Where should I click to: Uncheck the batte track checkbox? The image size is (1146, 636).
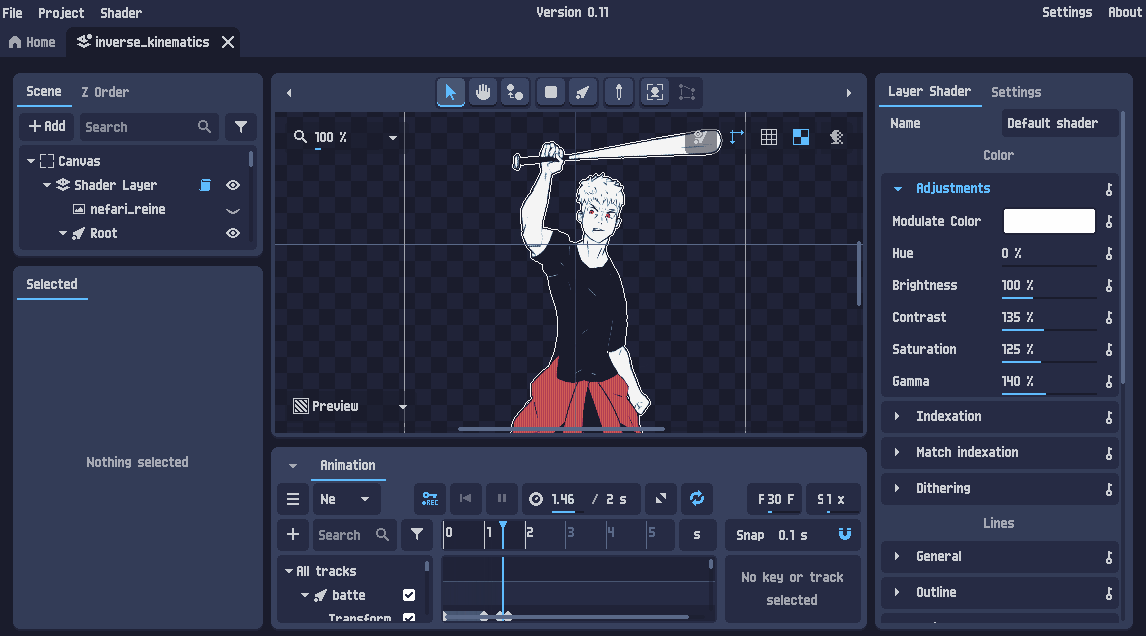coord(409,595)
